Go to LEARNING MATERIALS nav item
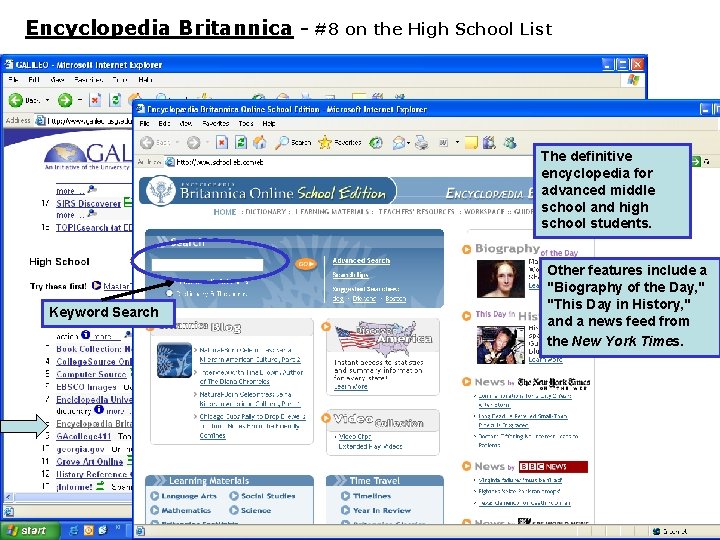 pos(332,212)
